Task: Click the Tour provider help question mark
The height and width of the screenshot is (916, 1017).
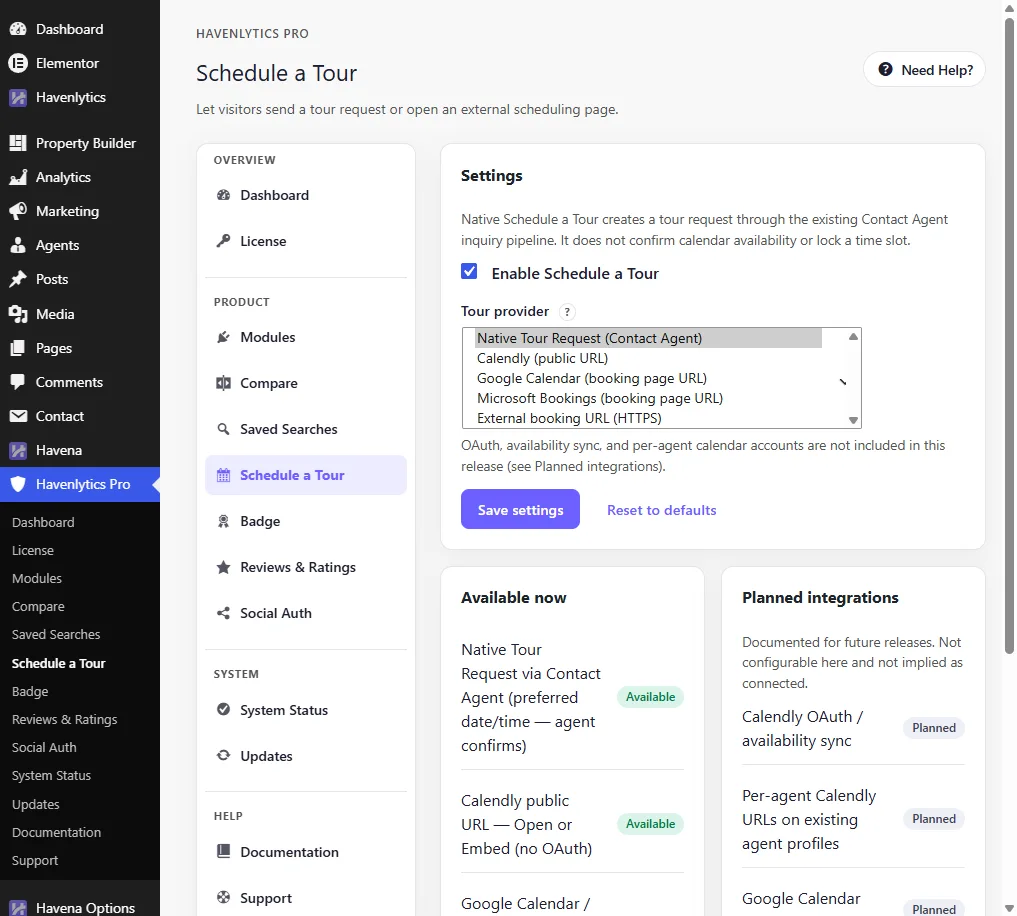Action: pos(567,312)
